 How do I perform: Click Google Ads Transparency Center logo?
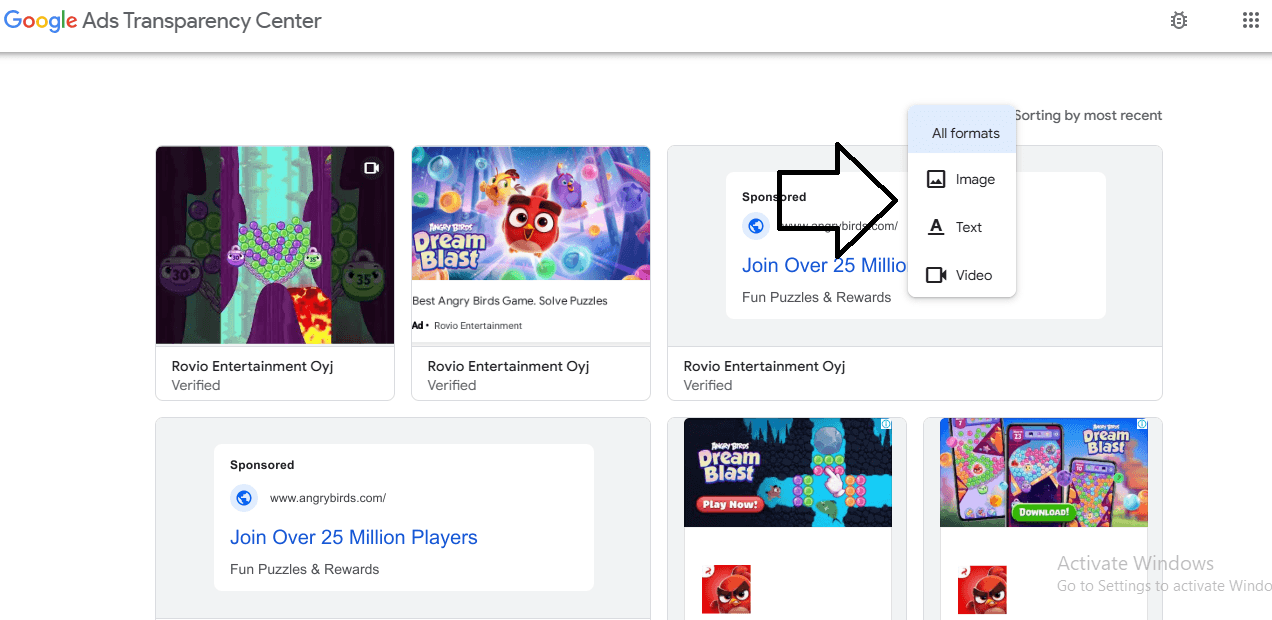[x=162, y=21]
